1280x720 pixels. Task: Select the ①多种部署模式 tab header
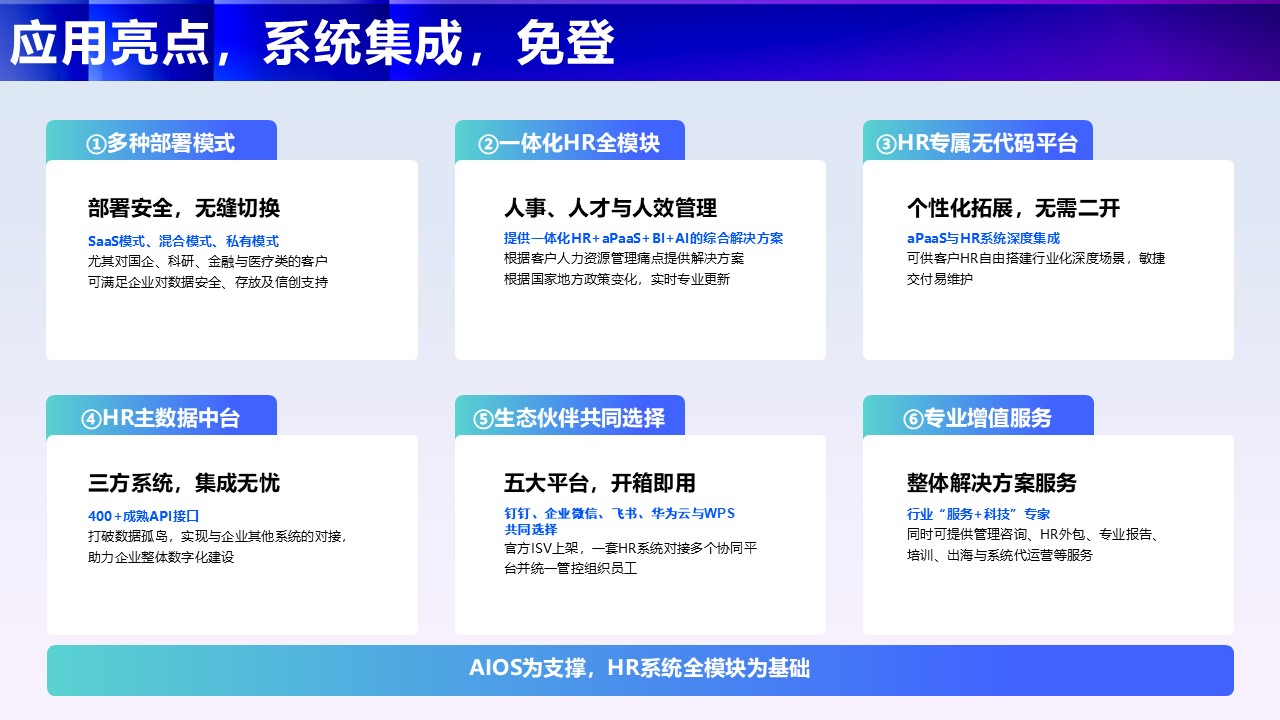point(161,143)
